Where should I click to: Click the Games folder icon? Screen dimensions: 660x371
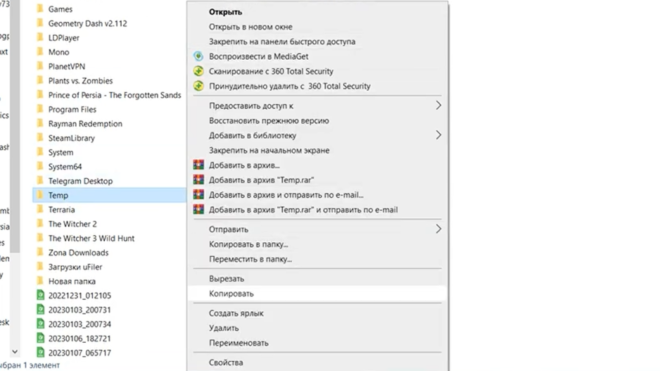[x=40, y=8]
